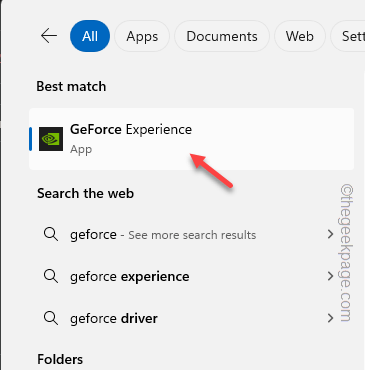Screen dimensions: 365x370
Task: Select the All filter tab
Action: point(90,36)
